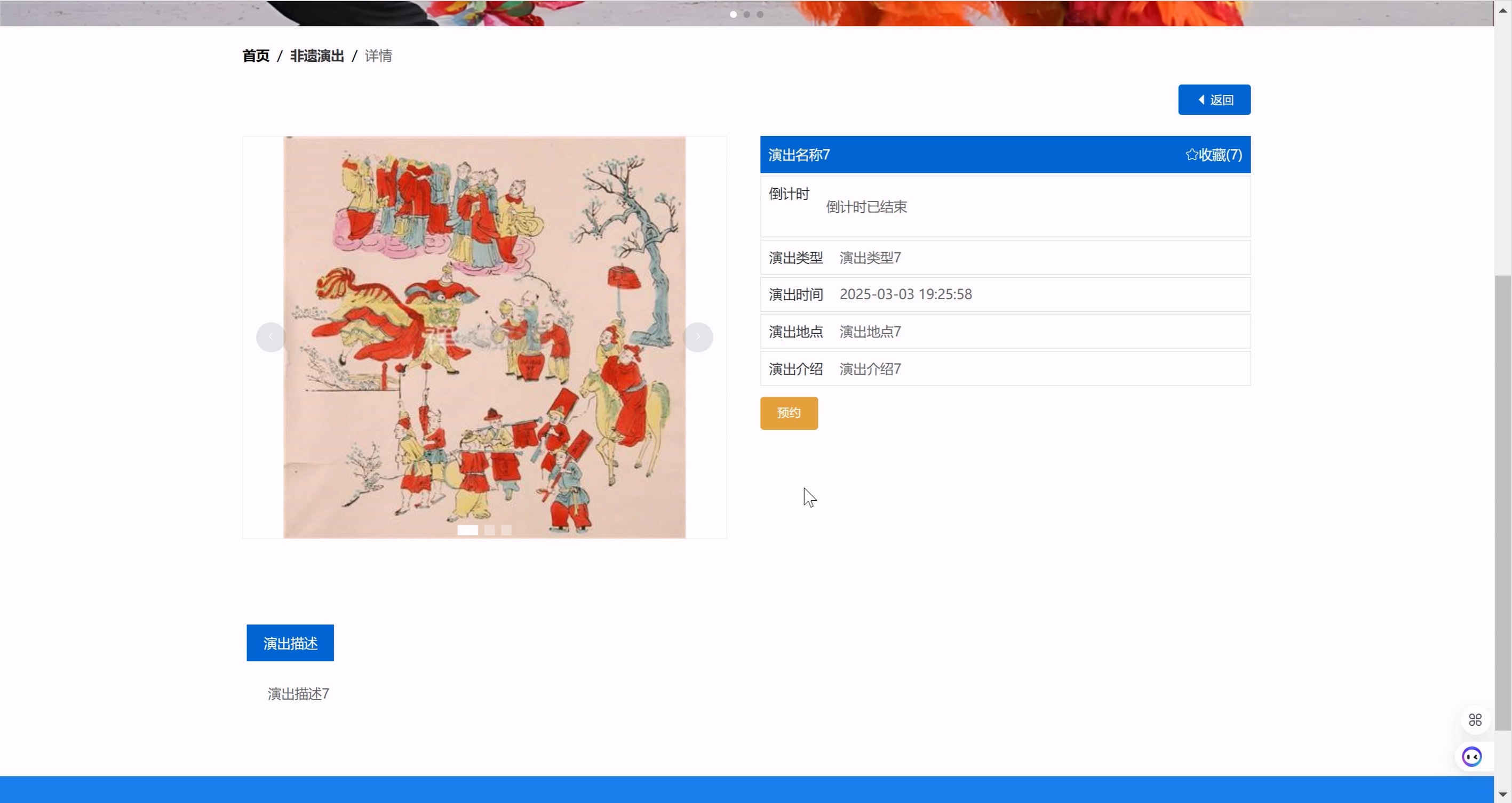Screen dimensions: 1512x803
Task: Click the third top banner dot
Action: point(760,15)
